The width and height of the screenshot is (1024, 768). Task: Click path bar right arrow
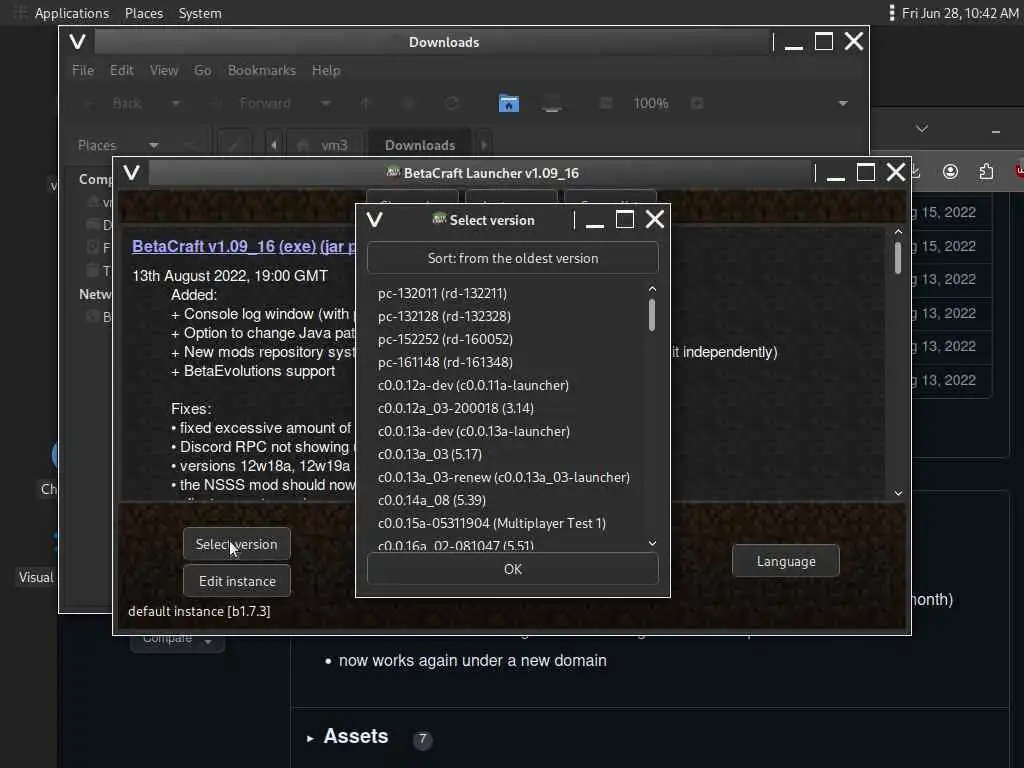[x=484, y=145]
